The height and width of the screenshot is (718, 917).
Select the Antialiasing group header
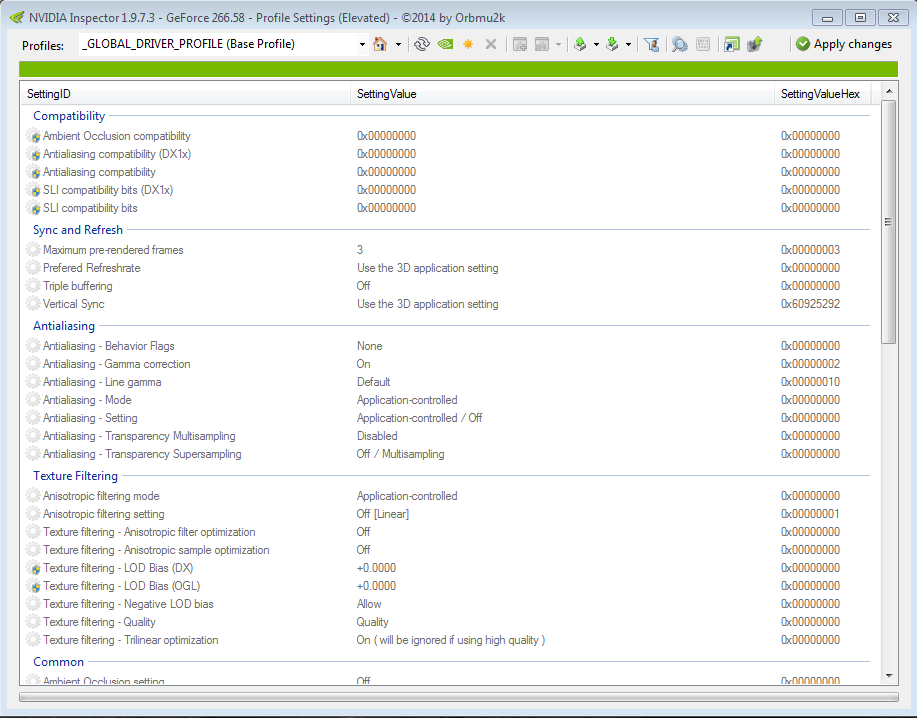64,326
